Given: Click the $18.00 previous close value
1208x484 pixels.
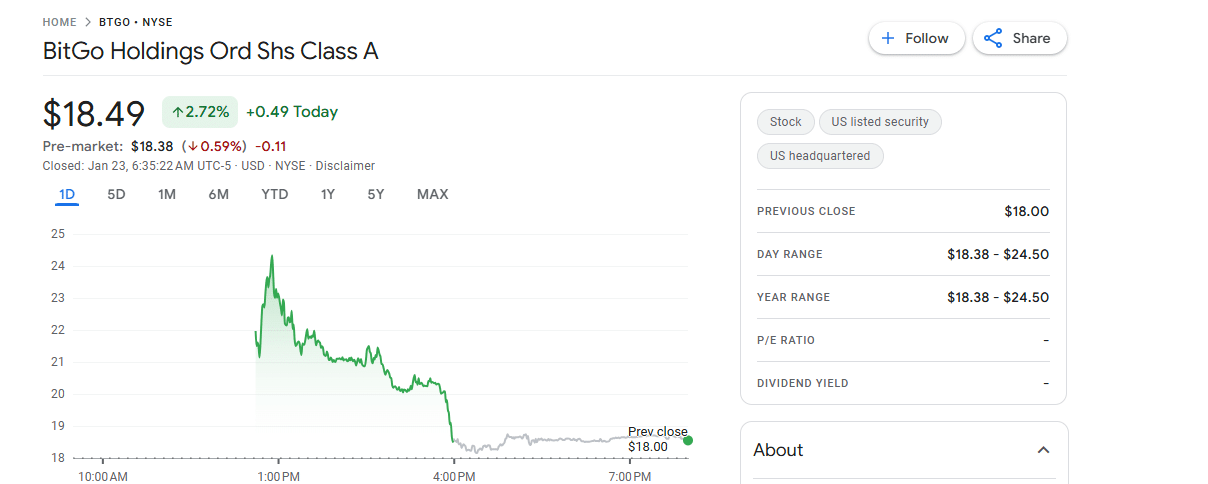Looking at the screenshot, I should coord(1027,211).
